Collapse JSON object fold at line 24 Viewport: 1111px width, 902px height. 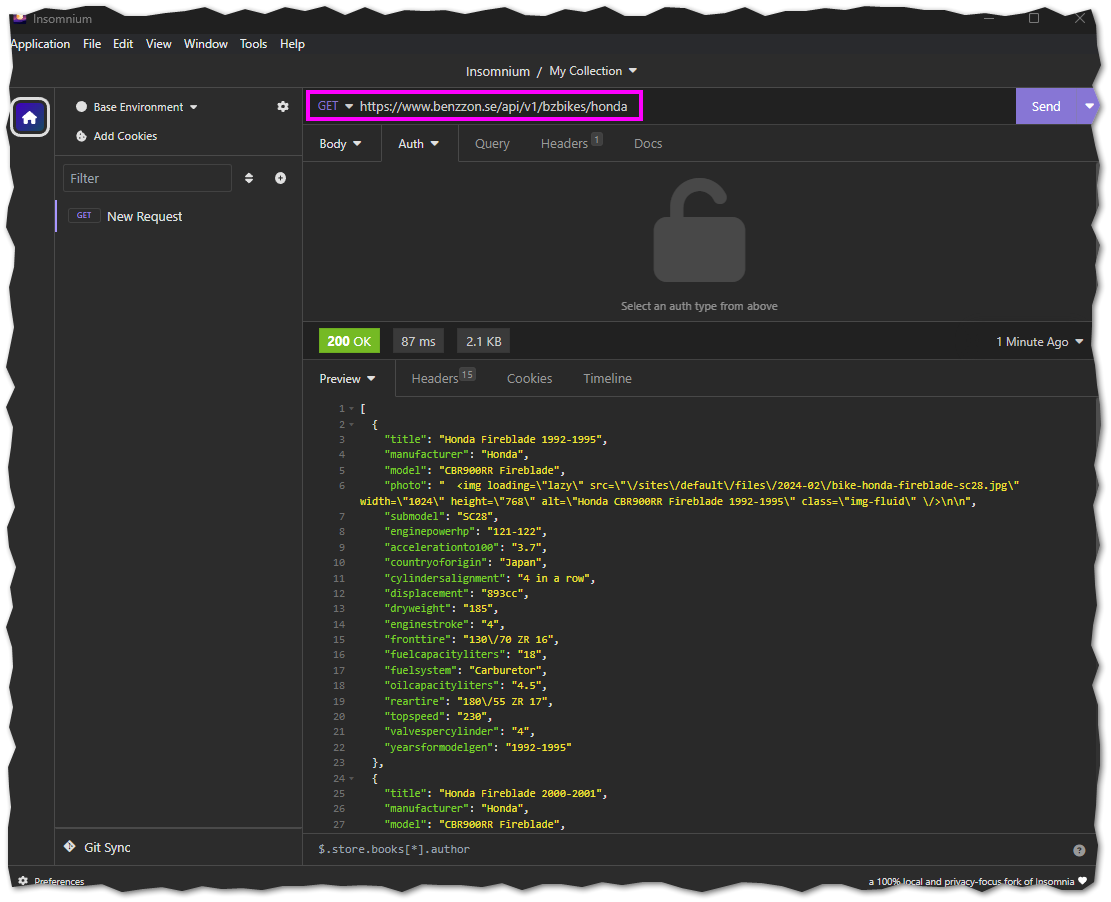click(x=351, y=779)
